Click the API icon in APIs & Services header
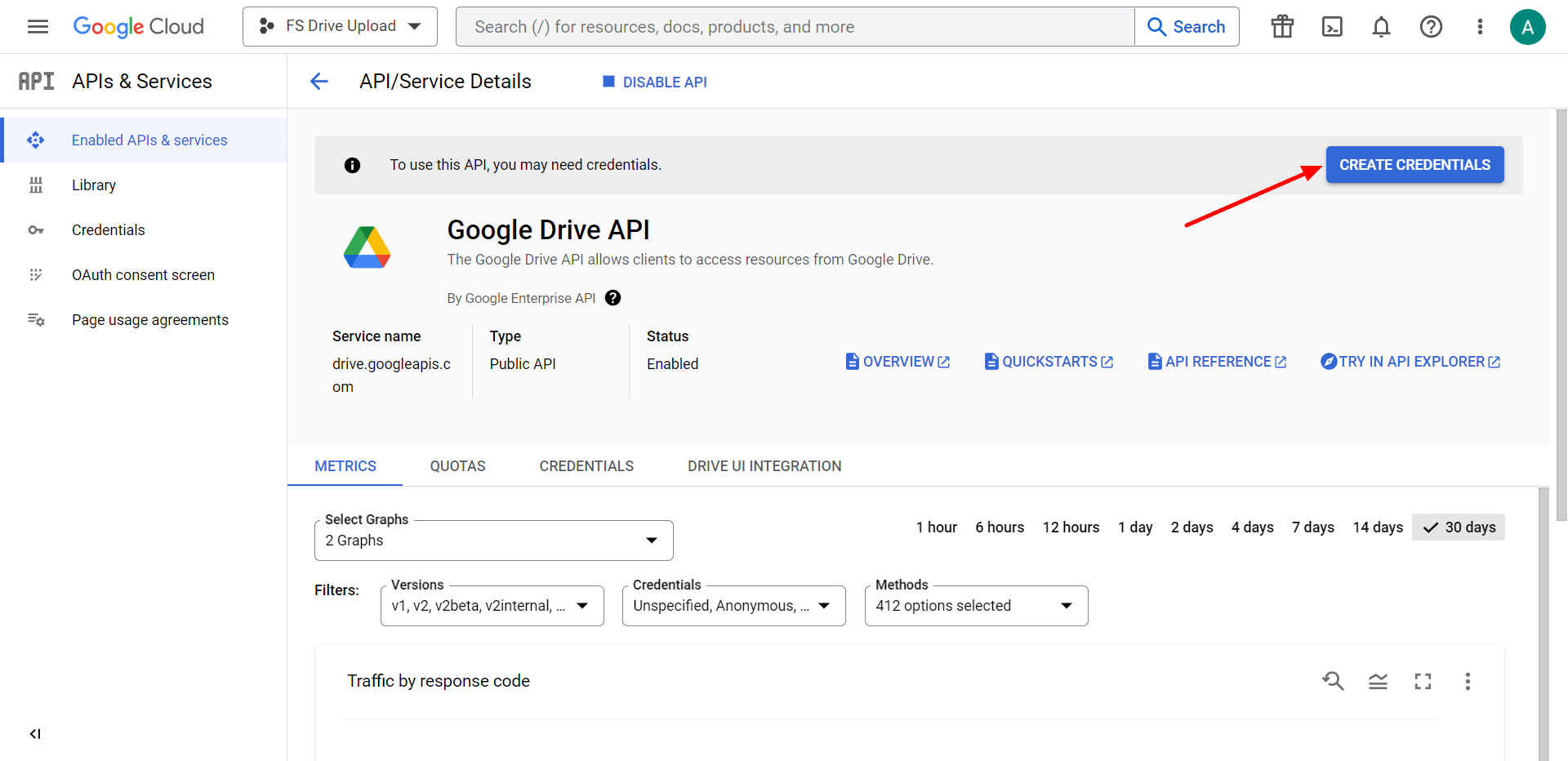The image size is (1568, 761). coord(37,81)
